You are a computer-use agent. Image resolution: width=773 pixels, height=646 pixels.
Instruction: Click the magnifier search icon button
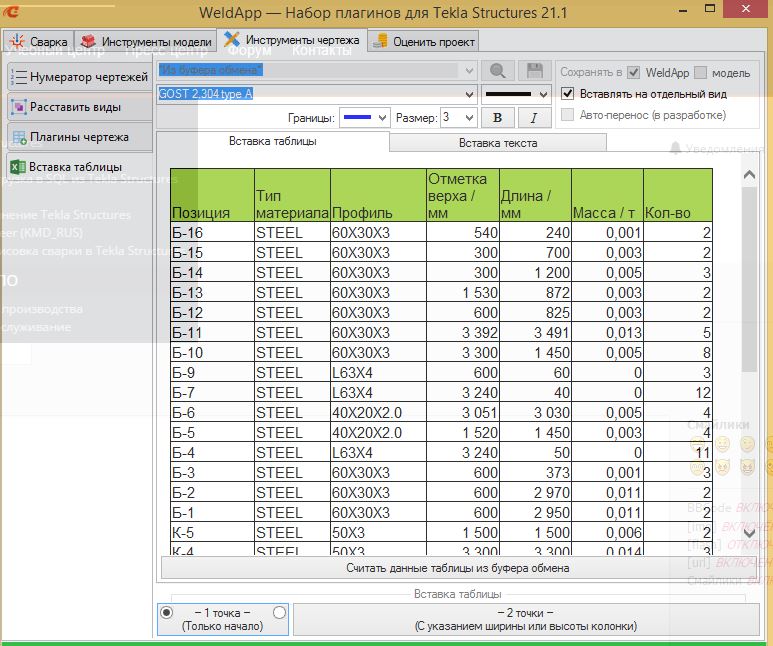[x=497, y=71]
